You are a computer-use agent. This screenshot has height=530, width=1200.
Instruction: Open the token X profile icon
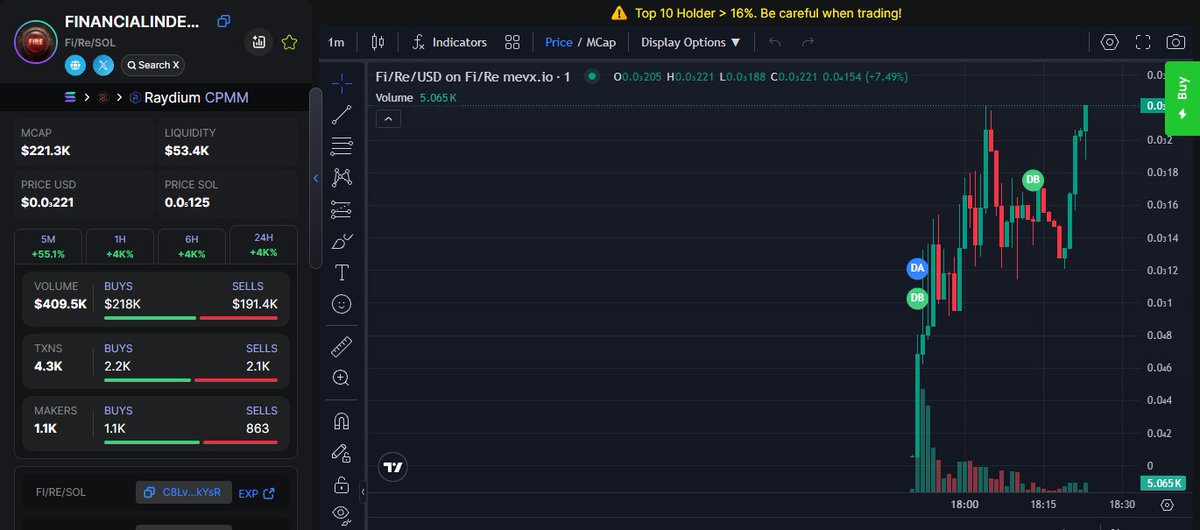point(103,65)
